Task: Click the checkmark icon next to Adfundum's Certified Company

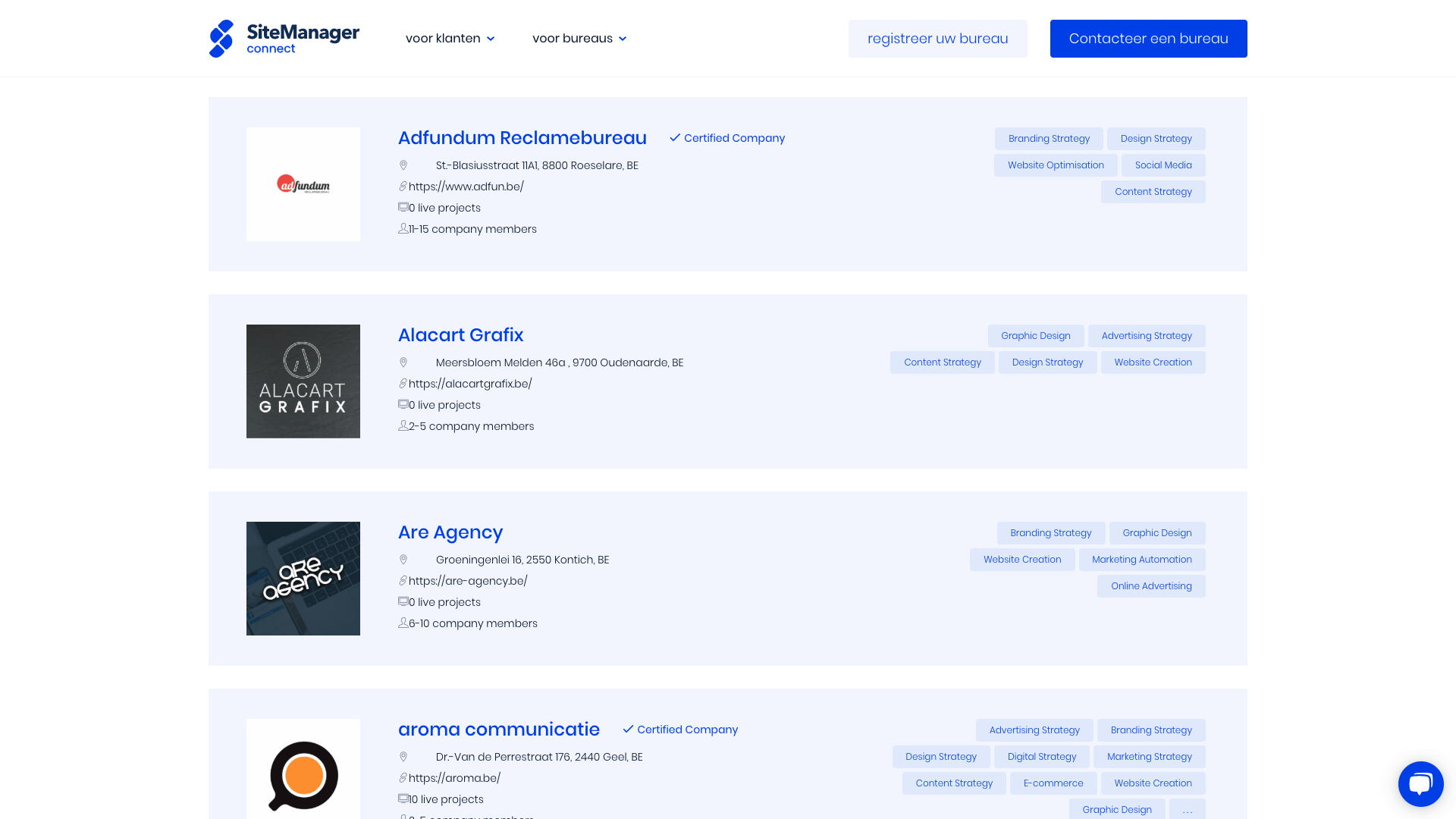Action: coord(675,138)
